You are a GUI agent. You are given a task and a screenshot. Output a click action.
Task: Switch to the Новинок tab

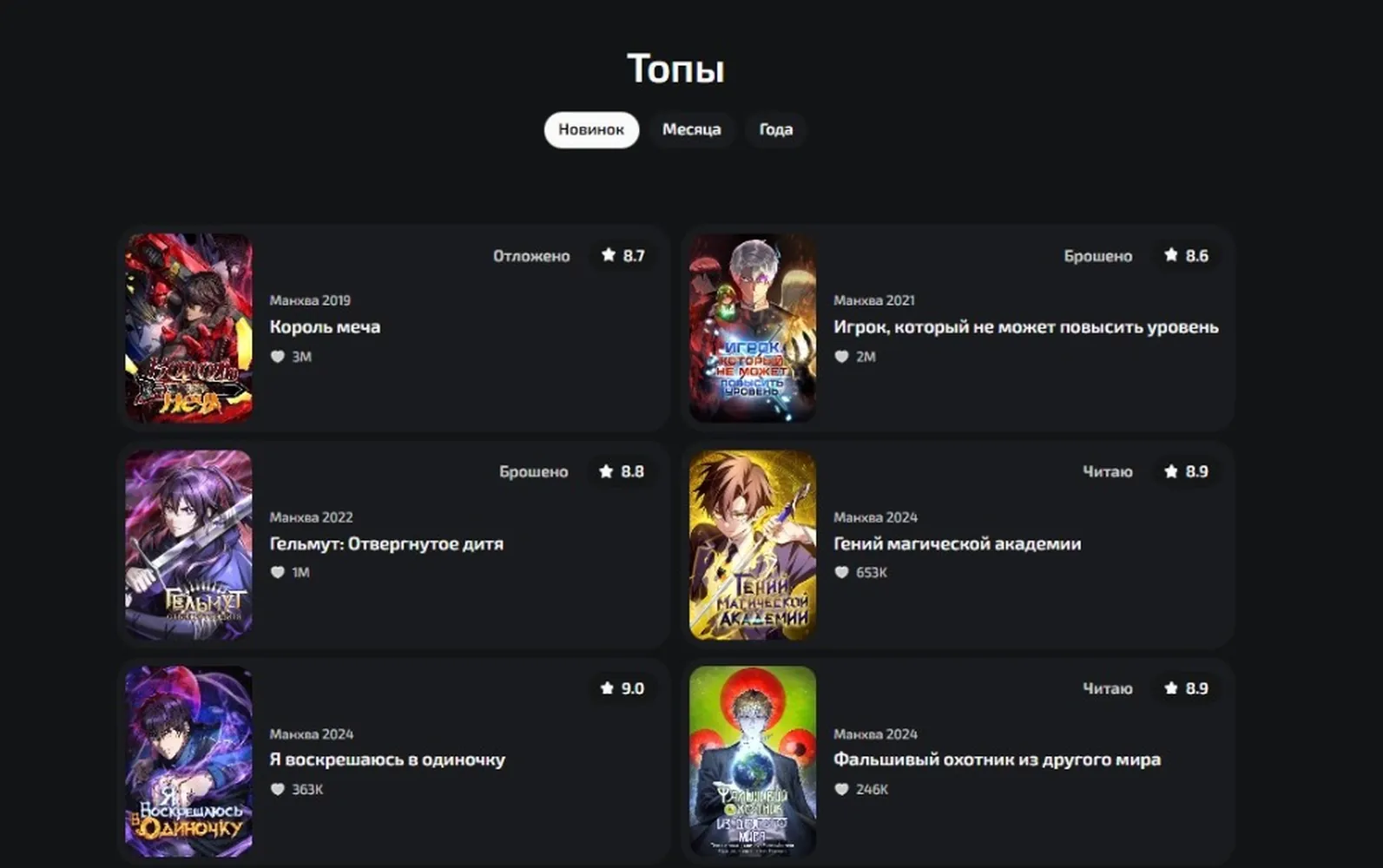click(x=591, y=129)
